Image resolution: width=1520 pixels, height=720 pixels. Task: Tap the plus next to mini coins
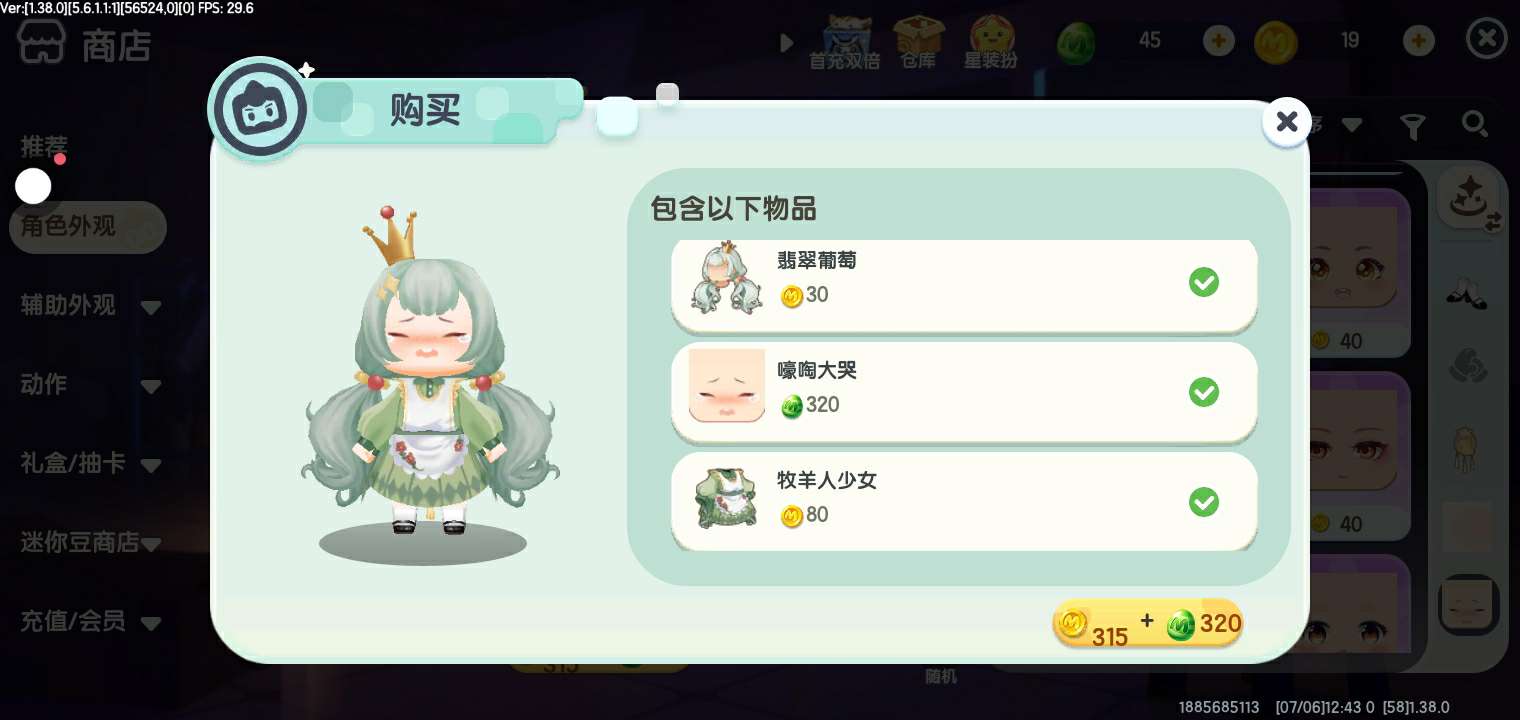(x=1419, y=41)
